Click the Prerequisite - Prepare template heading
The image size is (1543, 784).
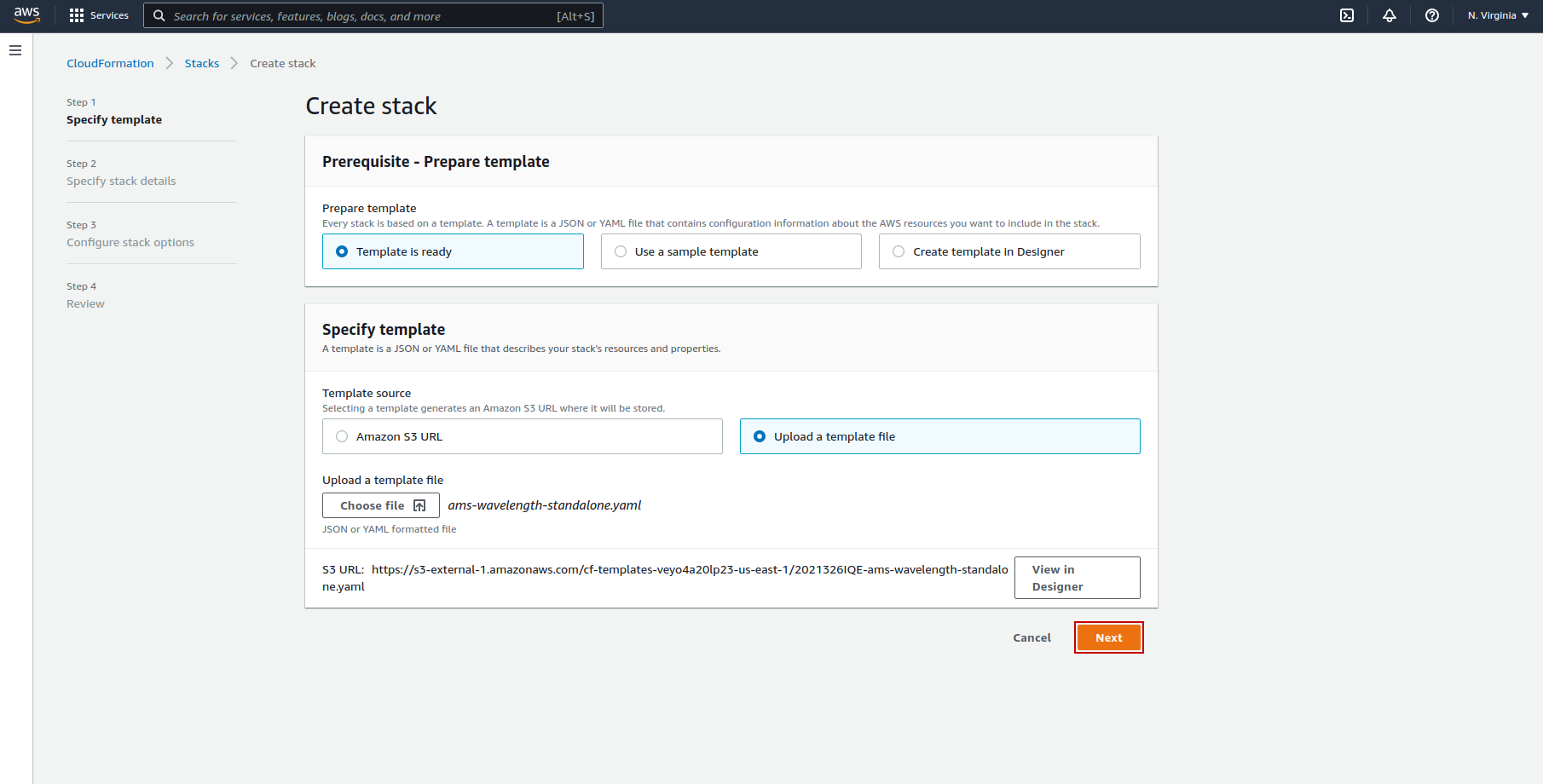[436, 162]
